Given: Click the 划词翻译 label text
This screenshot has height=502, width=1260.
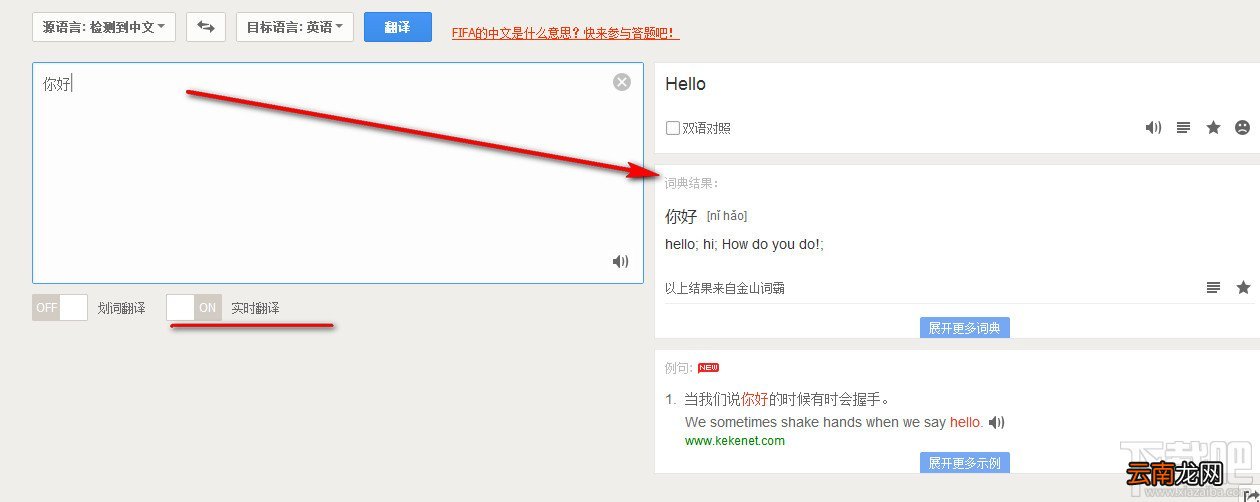Looking at the screenshot, I should pyautogui.click(x=121, y=308).
